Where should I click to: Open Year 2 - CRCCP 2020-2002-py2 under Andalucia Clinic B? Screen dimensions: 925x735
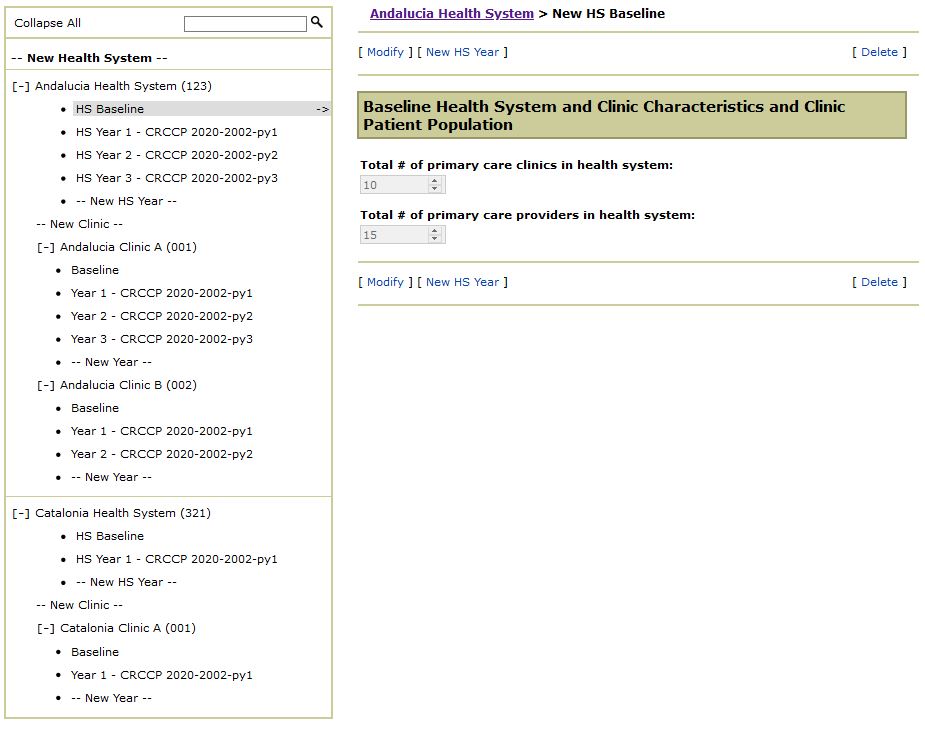tap(162, 454)
